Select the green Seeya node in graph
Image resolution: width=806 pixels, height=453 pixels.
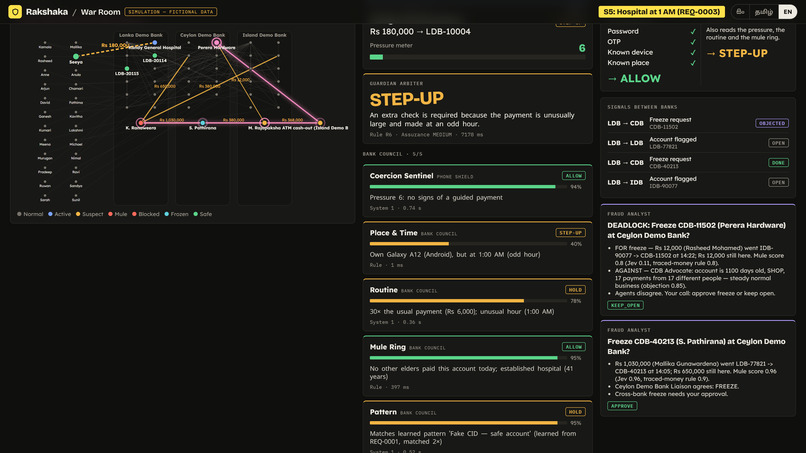click(x=76, y=56)
